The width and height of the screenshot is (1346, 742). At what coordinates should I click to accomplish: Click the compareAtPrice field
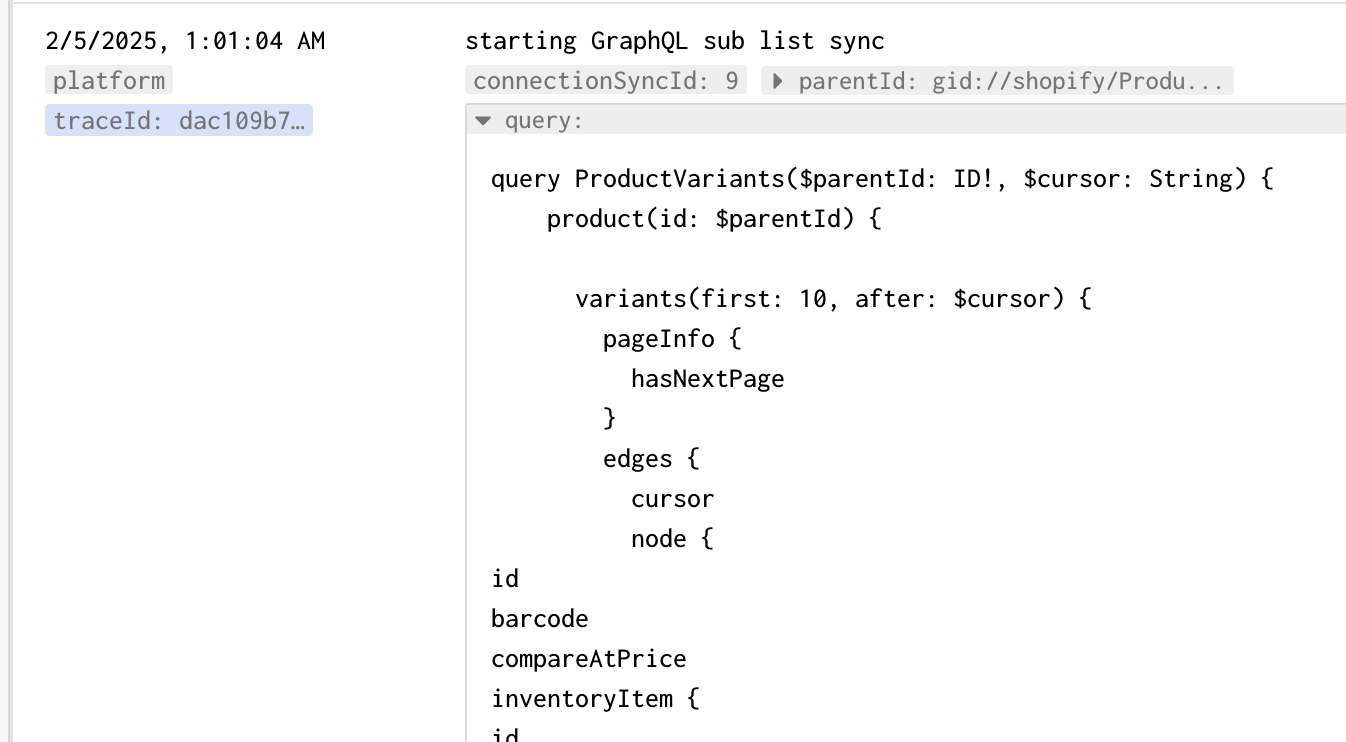(x=589, y=659)
